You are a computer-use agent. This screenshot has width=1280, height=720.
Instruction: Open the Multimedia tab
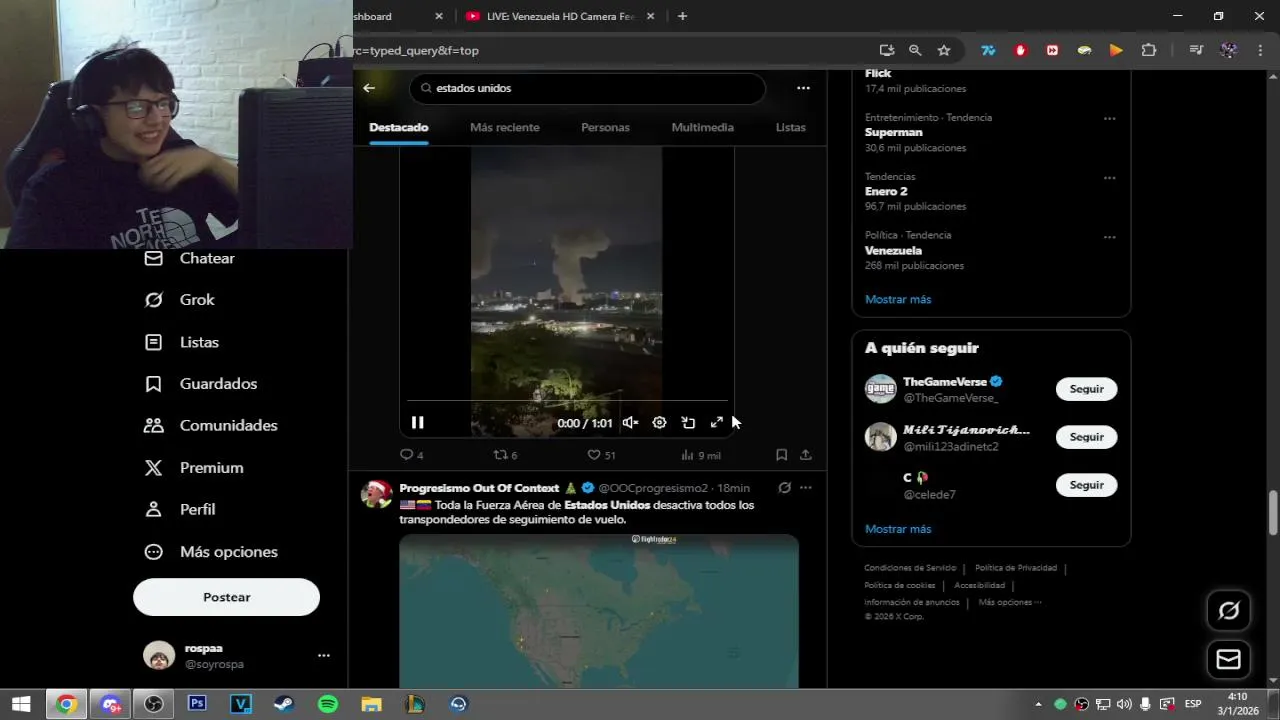[702, 128]
